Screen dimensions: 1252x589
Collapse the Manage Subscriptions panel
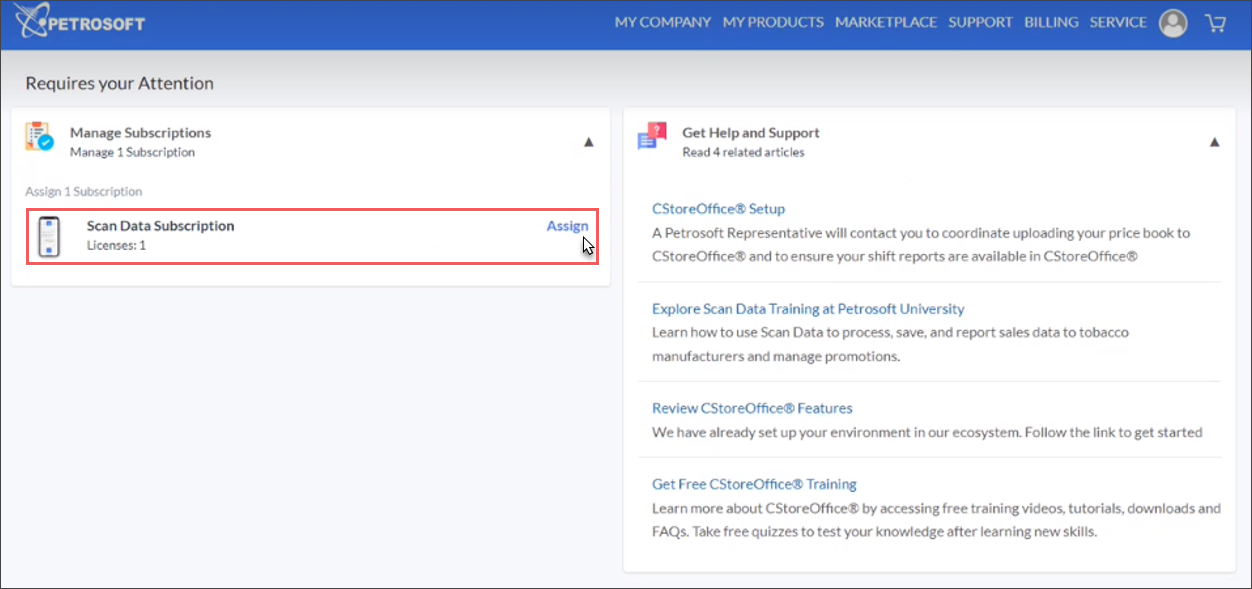coord(588,143)
